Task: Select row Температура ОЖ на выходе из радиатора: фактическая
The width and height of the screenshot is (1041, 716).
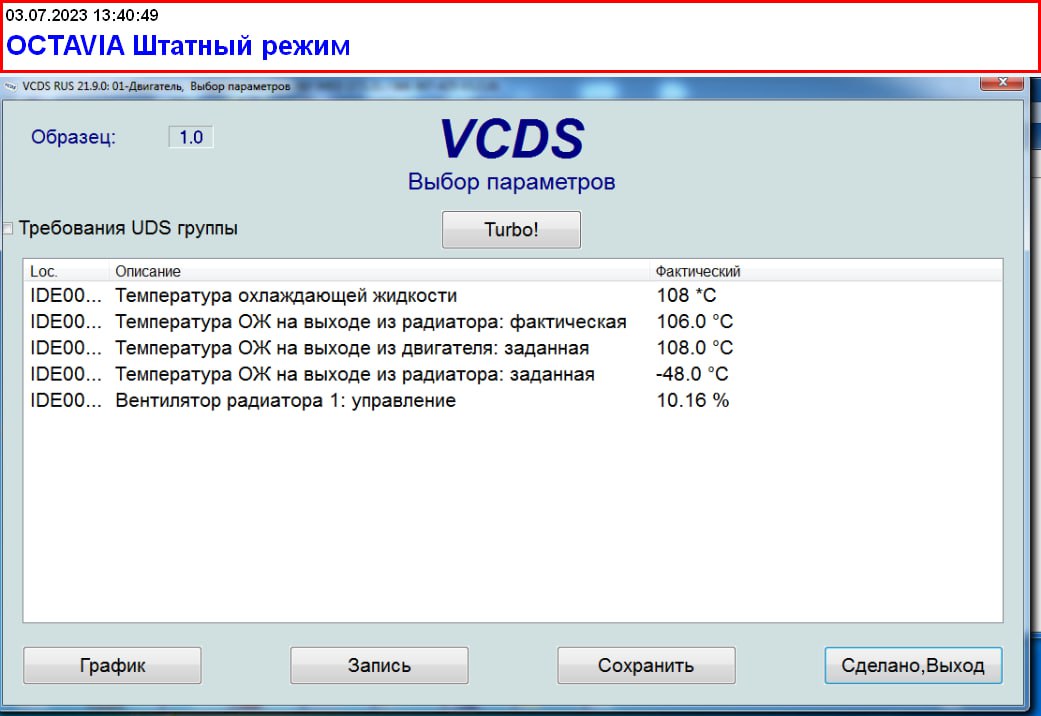Action: tap(513, 321)
